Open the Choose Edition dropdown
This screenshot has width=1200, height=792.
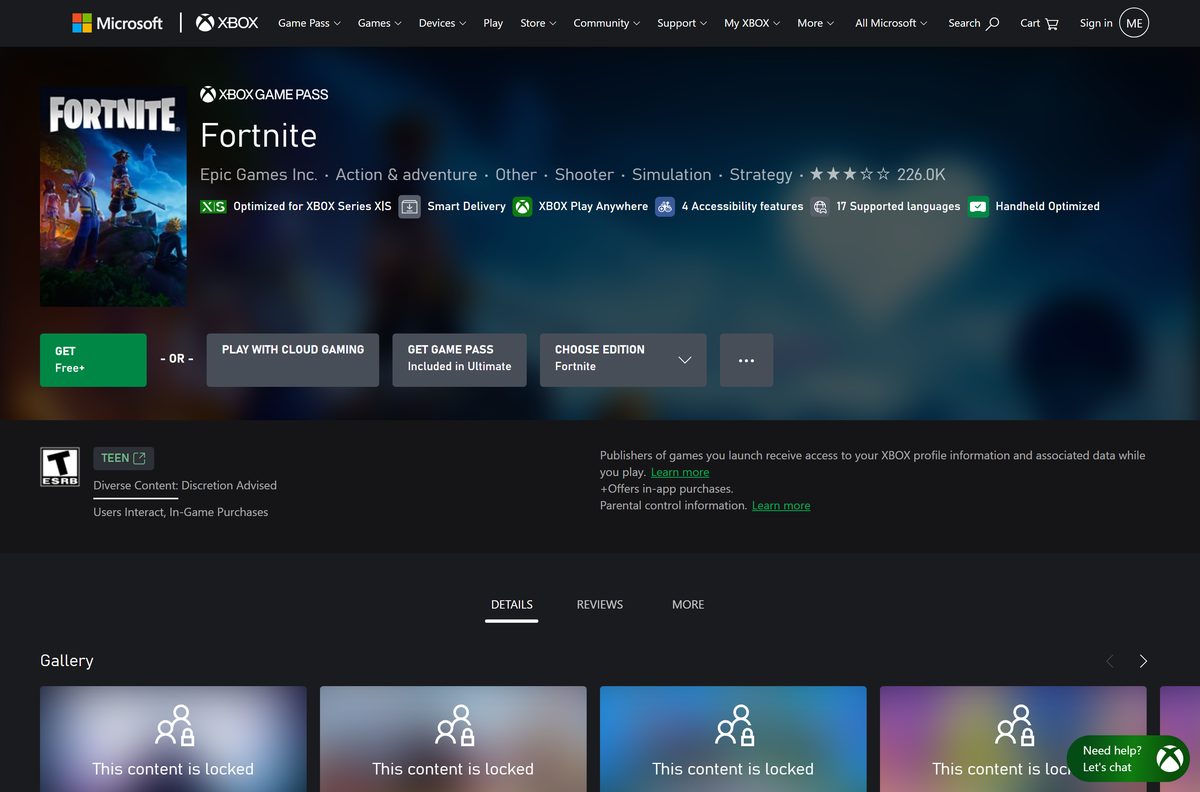coord(623,360)
